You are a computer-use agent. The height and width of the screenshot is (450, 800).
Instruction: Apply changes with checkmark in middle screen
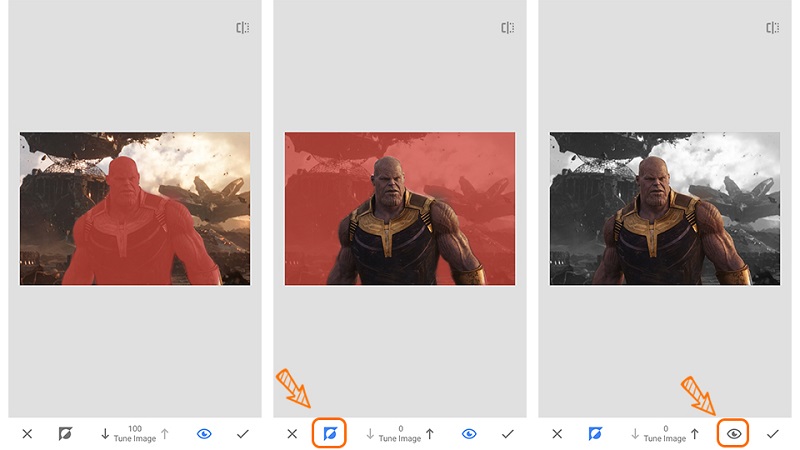[x=508, y=434]
